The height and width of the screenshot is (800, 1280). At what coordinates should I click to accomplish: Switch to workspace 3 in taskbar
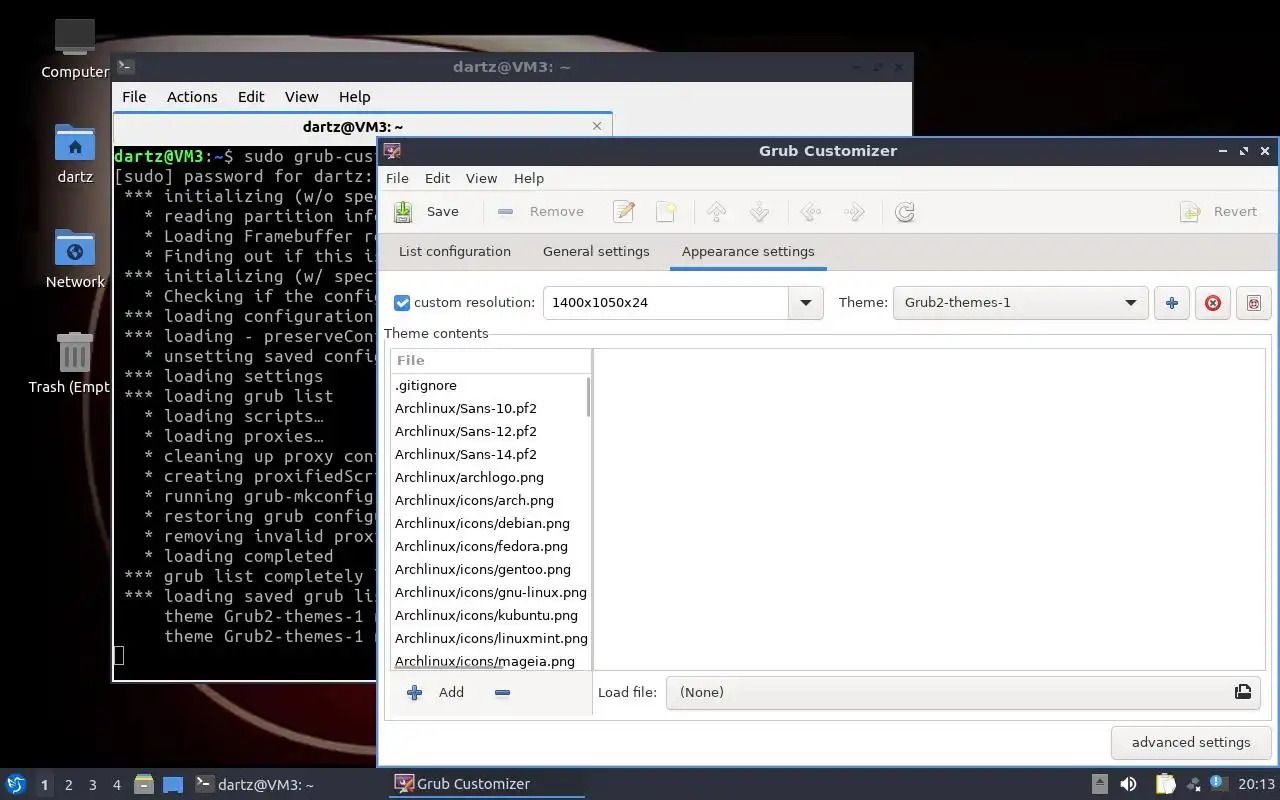93,785
